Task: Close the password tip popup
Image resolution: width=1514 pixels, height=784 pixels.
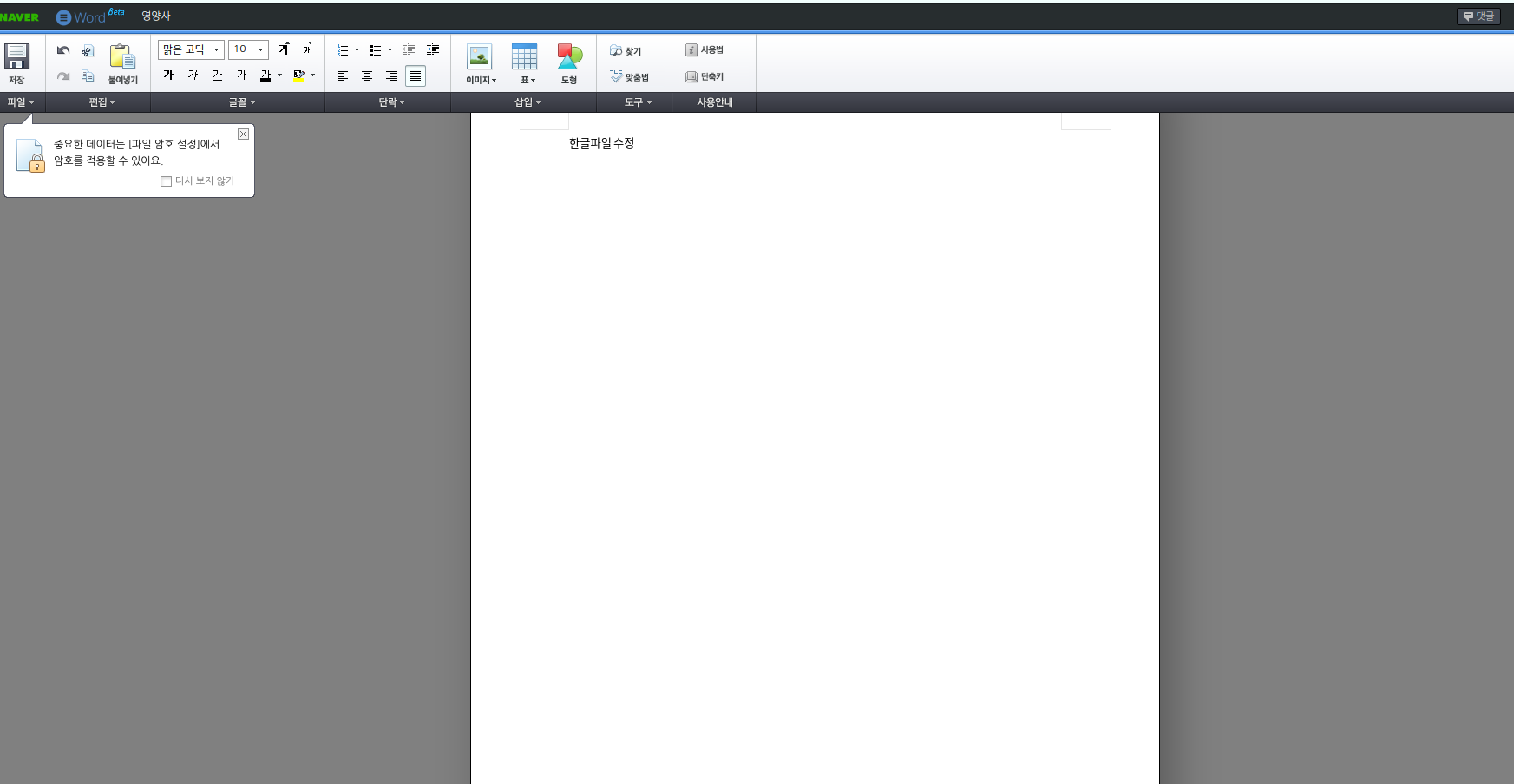Action: (x=244, y=134)
